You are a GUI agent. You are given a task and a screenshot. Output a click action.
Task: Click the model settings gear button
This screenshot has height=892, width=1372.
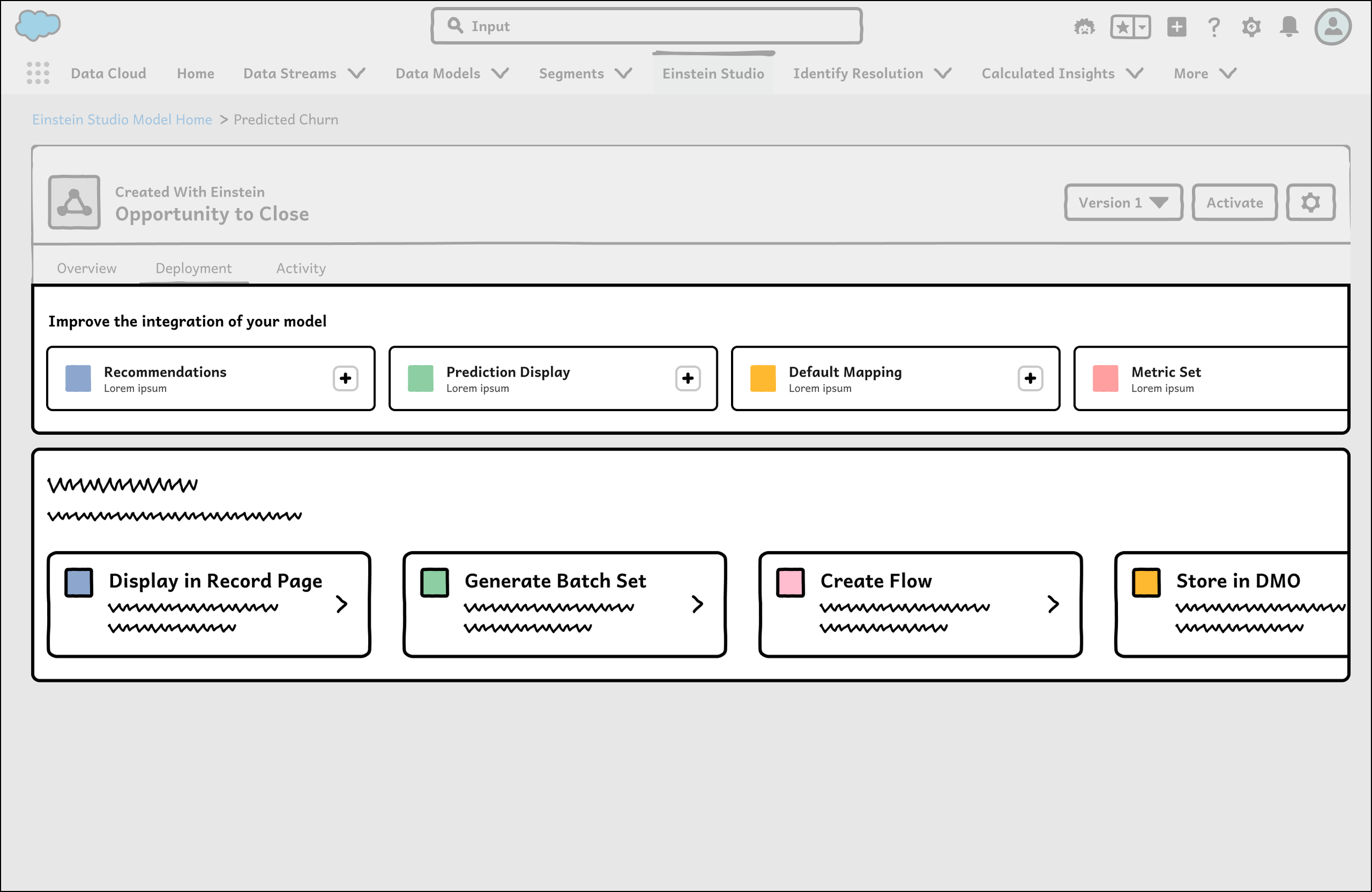(x=1311, y=203)
